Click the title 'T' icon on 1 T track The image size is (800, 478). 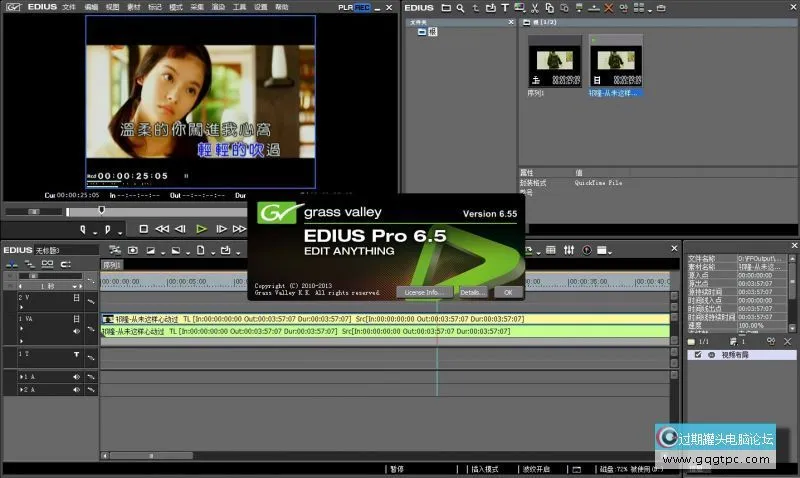(77, 354)
